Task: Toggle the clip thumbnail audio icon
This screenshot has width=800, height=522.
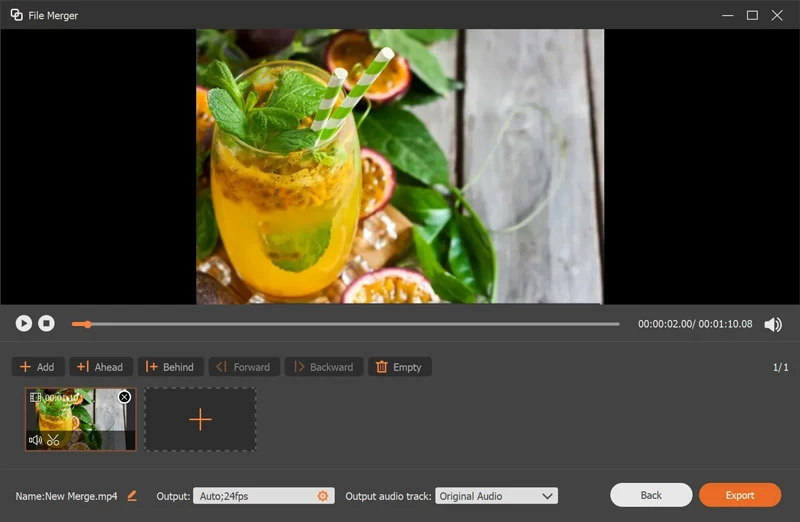Action: pyautogui.click(x=35, y=440)
